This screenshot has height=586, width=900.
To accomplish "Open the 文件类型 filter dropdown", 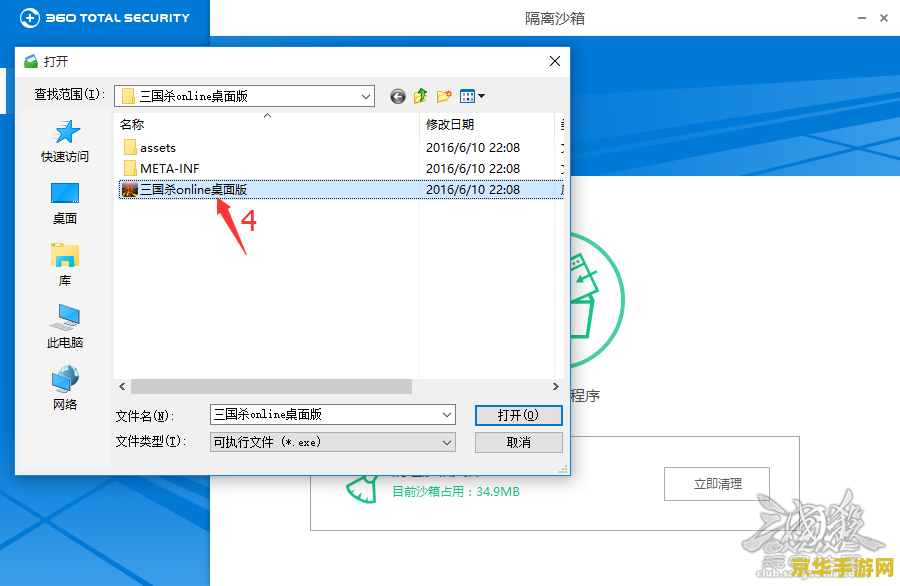I will click(x=447, y=442).
